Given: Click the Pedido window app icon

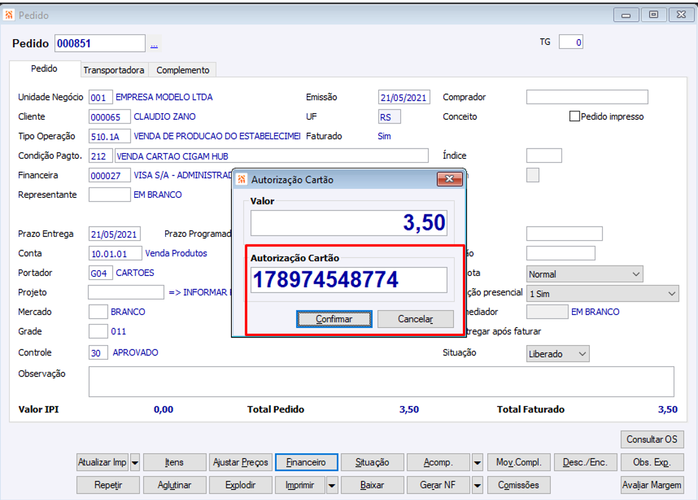Looking at the screenshot, I should pyautogui.click(x=9, y=15).
